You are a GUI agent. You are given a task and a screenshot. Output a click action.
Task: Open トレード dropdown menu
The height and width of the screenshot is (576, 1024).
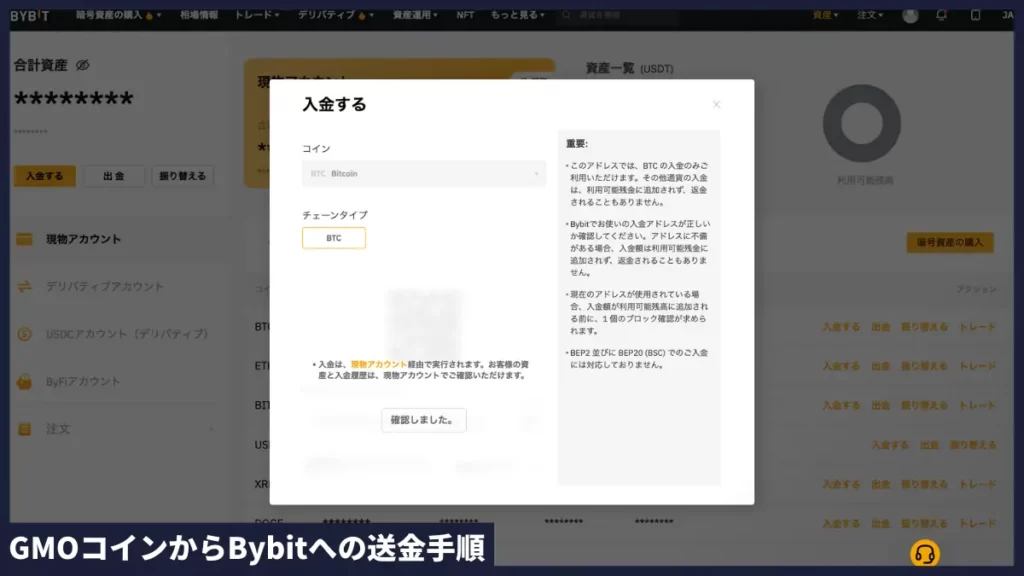257,15
